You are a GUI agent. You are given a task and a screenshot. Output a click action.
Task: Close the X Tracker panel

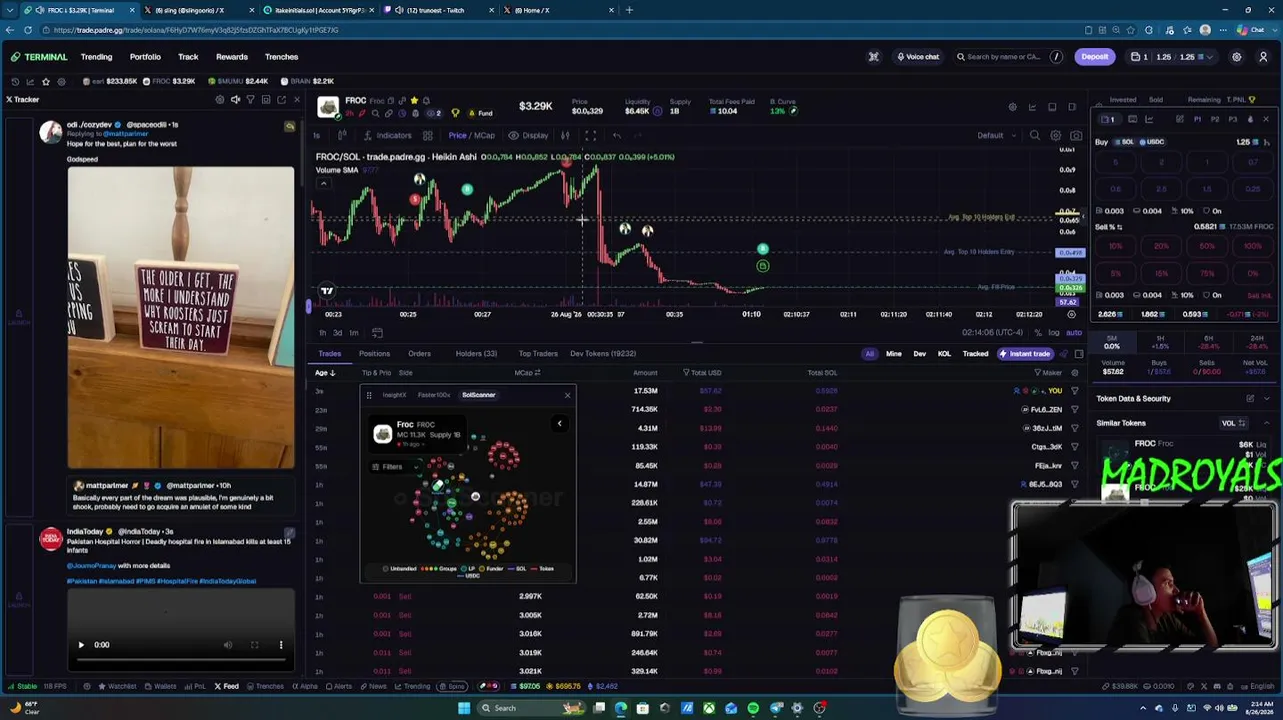296,100
